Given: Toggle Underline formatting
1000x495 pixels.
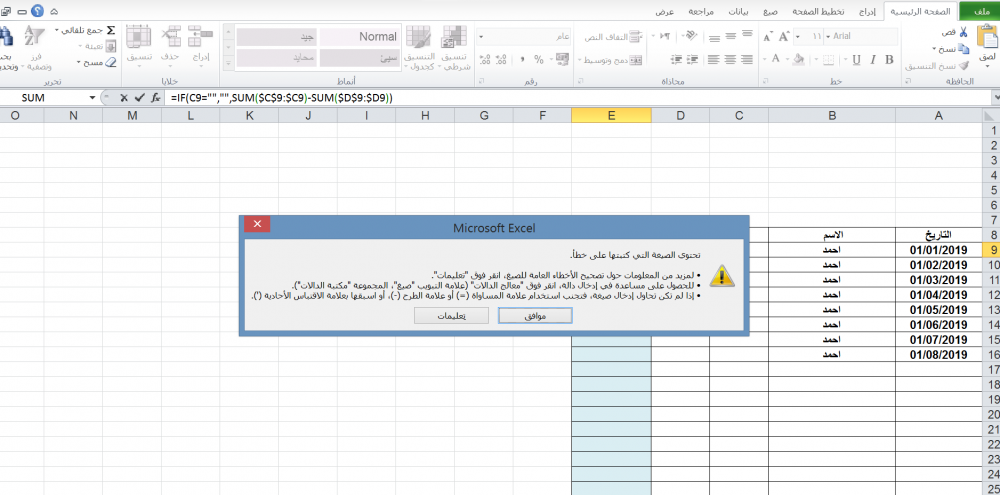Looking at the screenshot, I should (857, 59).
